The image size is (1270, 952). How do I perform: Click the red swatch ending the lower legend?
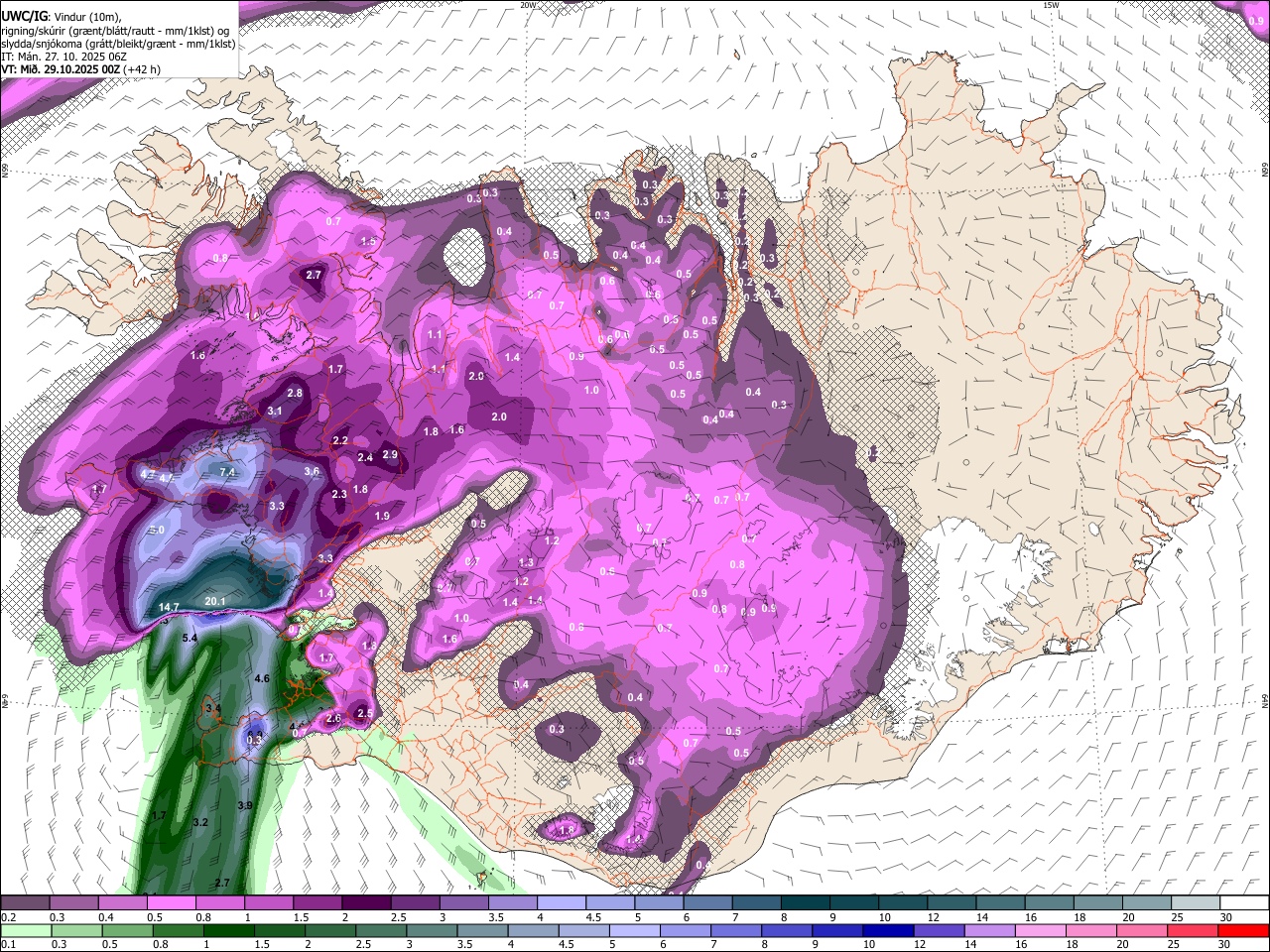click(1243, 930)
